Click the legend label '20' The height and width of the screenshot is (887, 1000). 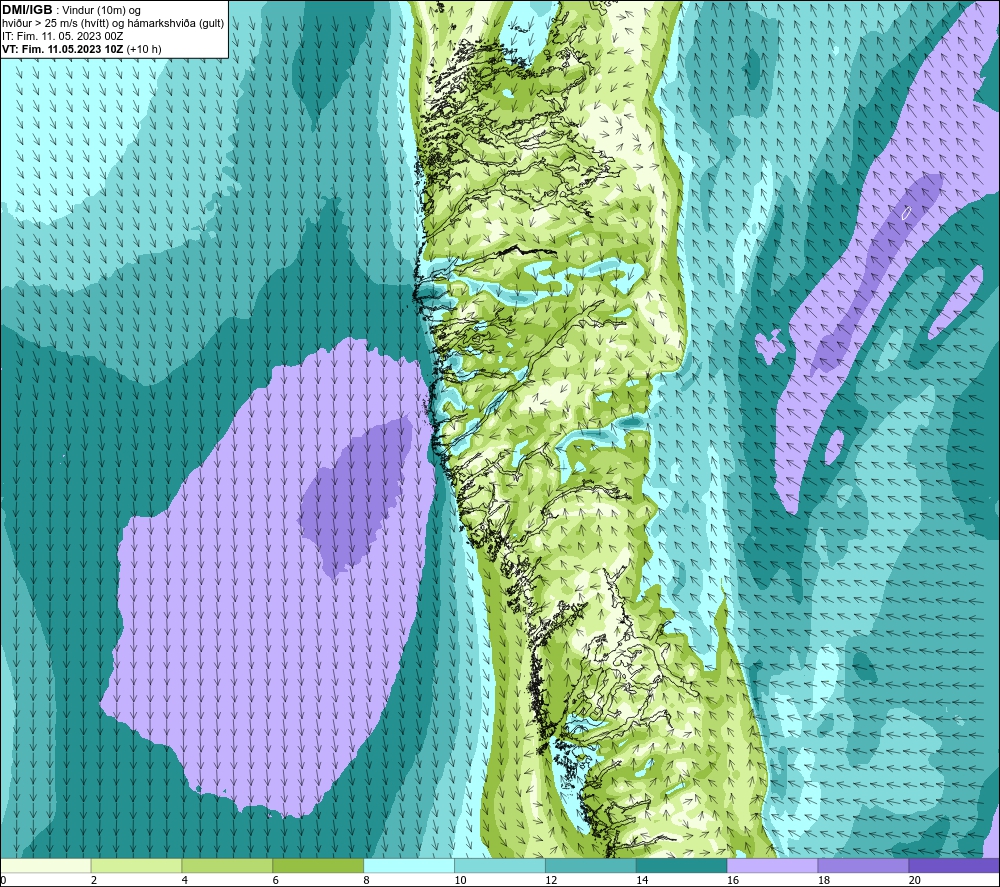pos(915,881)
